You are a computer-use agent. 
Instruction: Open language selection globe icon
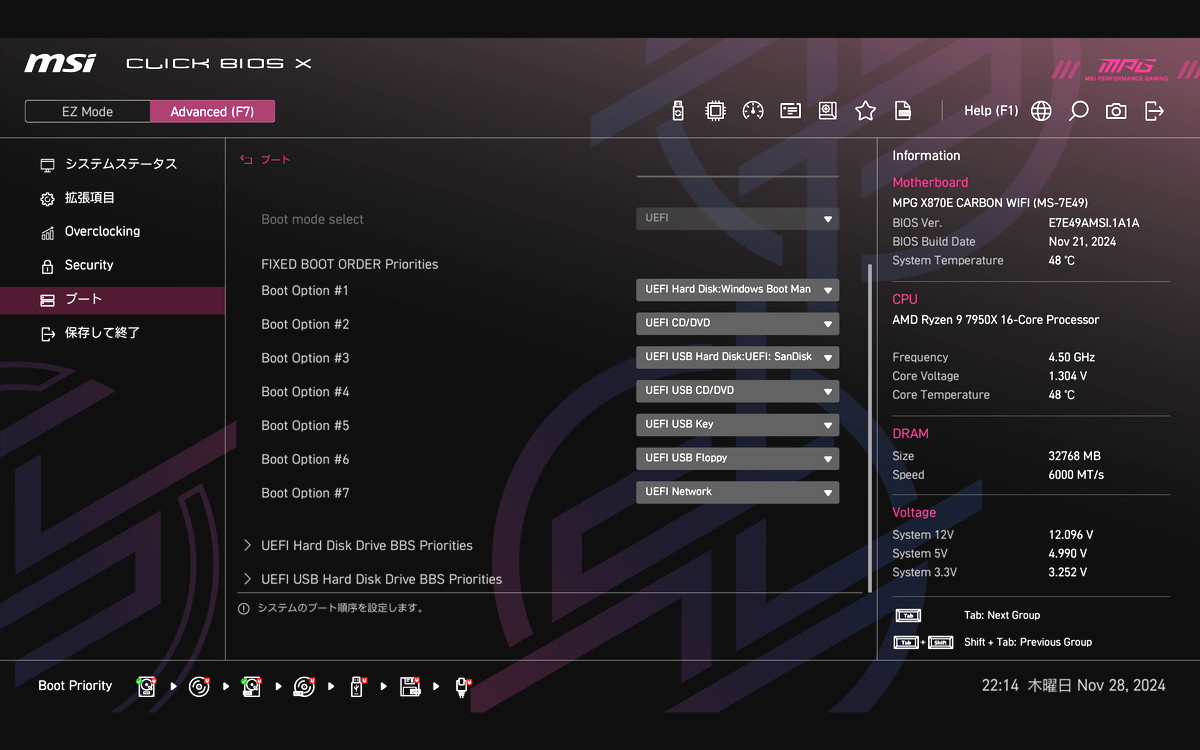pos(1041,111)
